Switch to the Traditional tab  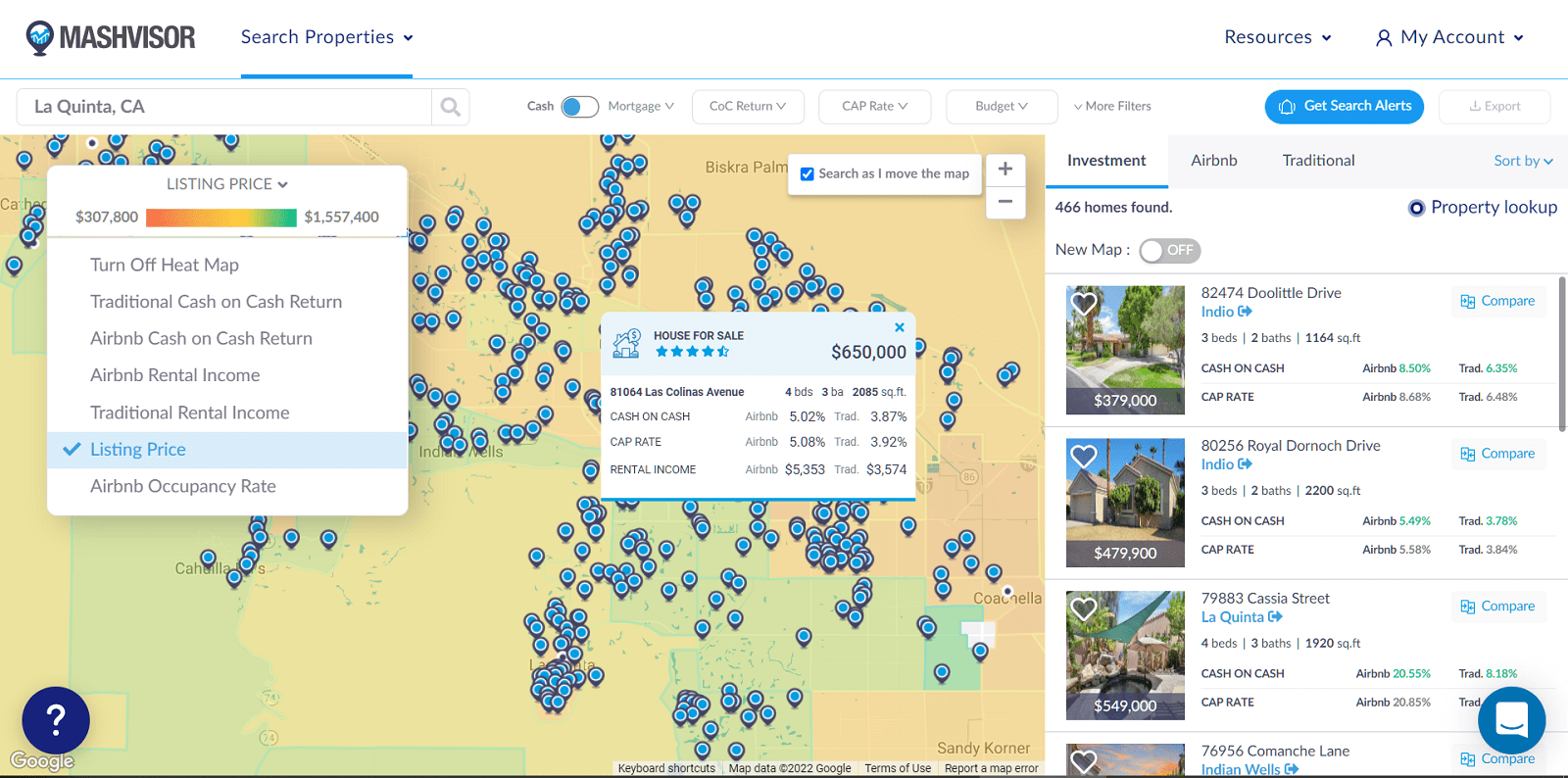tap(1319, 161)
